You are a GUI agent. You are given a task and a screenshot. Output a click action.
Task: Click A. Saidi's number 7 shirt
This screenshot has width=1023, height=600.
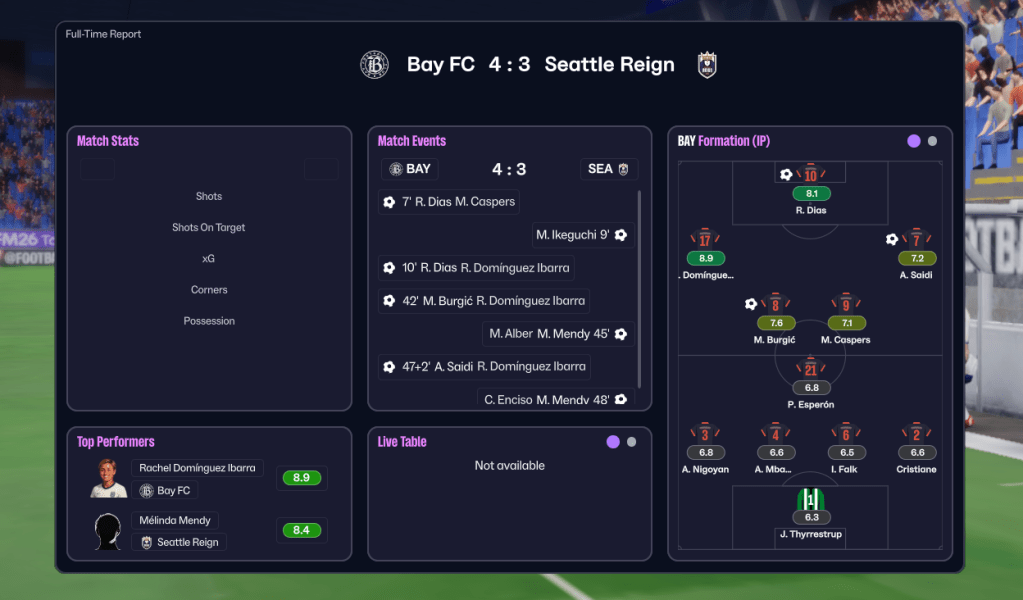916,240
